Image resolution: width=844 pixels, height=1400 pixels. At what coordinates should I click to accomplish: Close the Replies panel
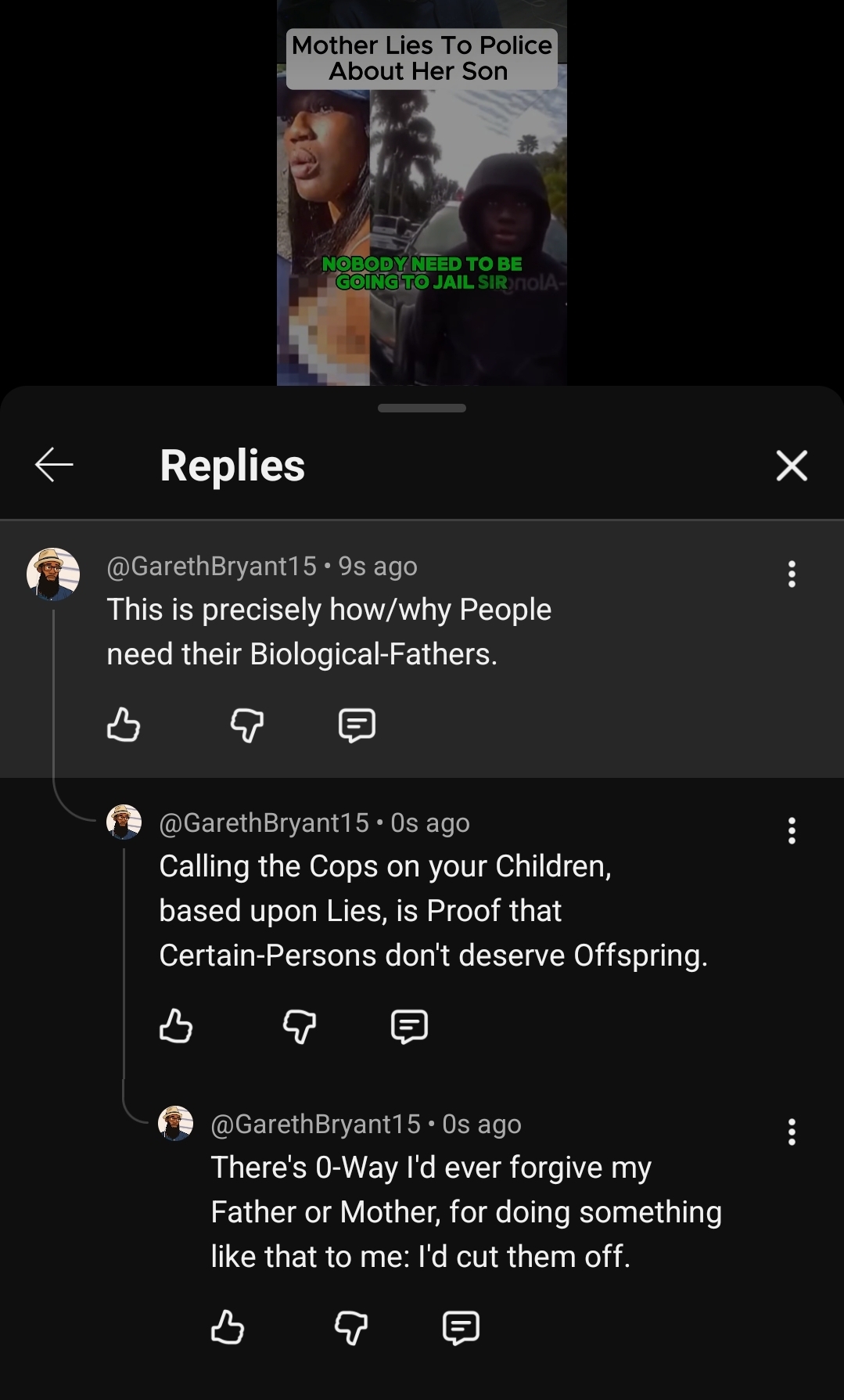pyautogui.click(x=791, y=466)
